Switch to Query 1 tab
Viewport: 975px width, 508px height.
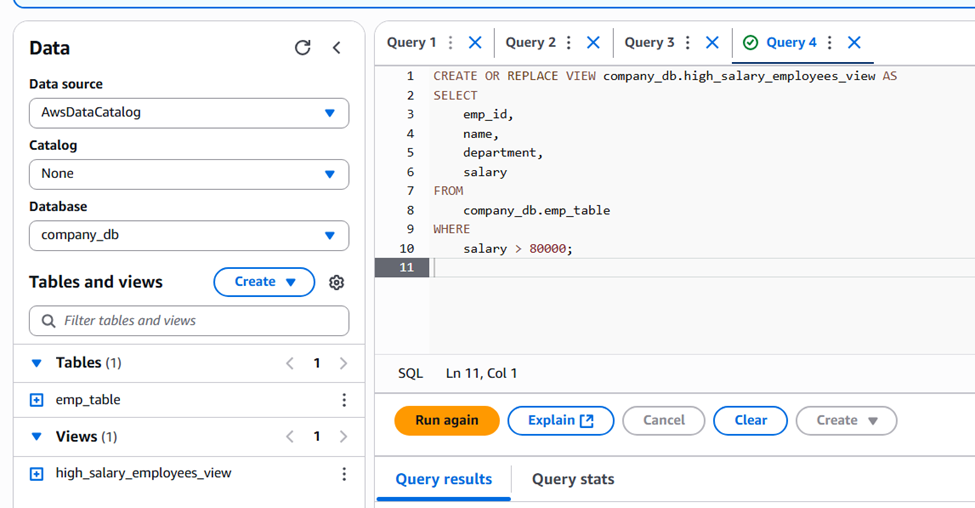(x=411, y=42)
